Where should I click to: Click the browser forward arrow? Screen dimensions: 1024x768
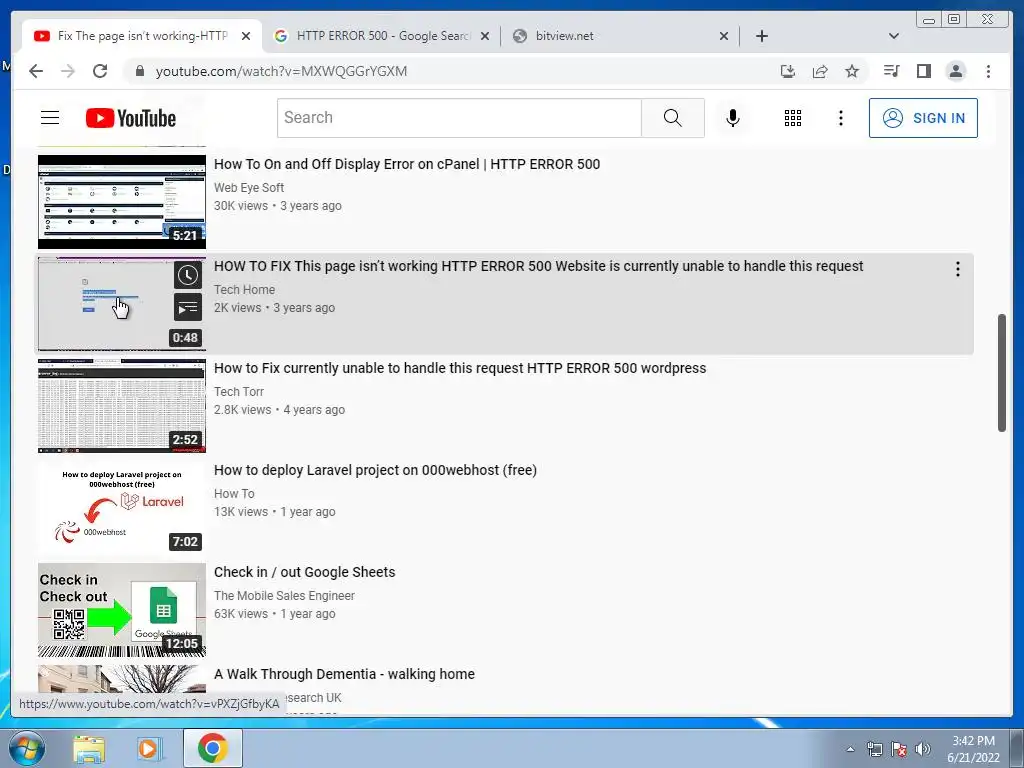tap(68, 71)
